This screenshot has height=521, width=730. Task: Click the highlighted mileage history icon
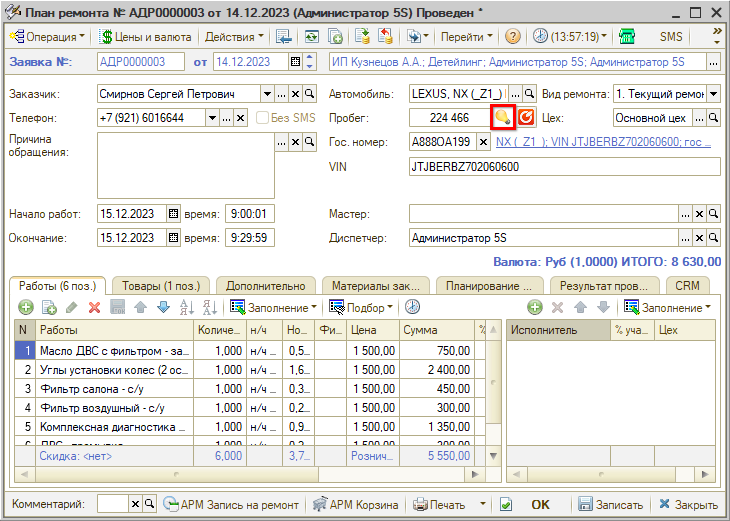pyautogui.click(x=502, y=118)
